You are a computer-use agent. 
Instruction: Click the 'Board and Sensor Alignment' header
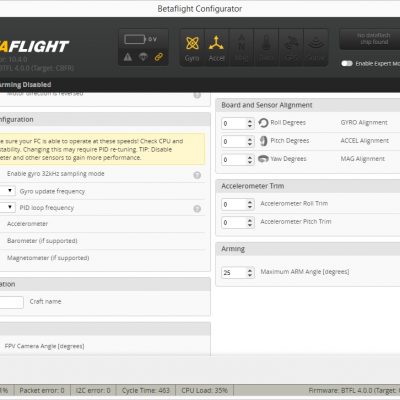tap(267, 105)
